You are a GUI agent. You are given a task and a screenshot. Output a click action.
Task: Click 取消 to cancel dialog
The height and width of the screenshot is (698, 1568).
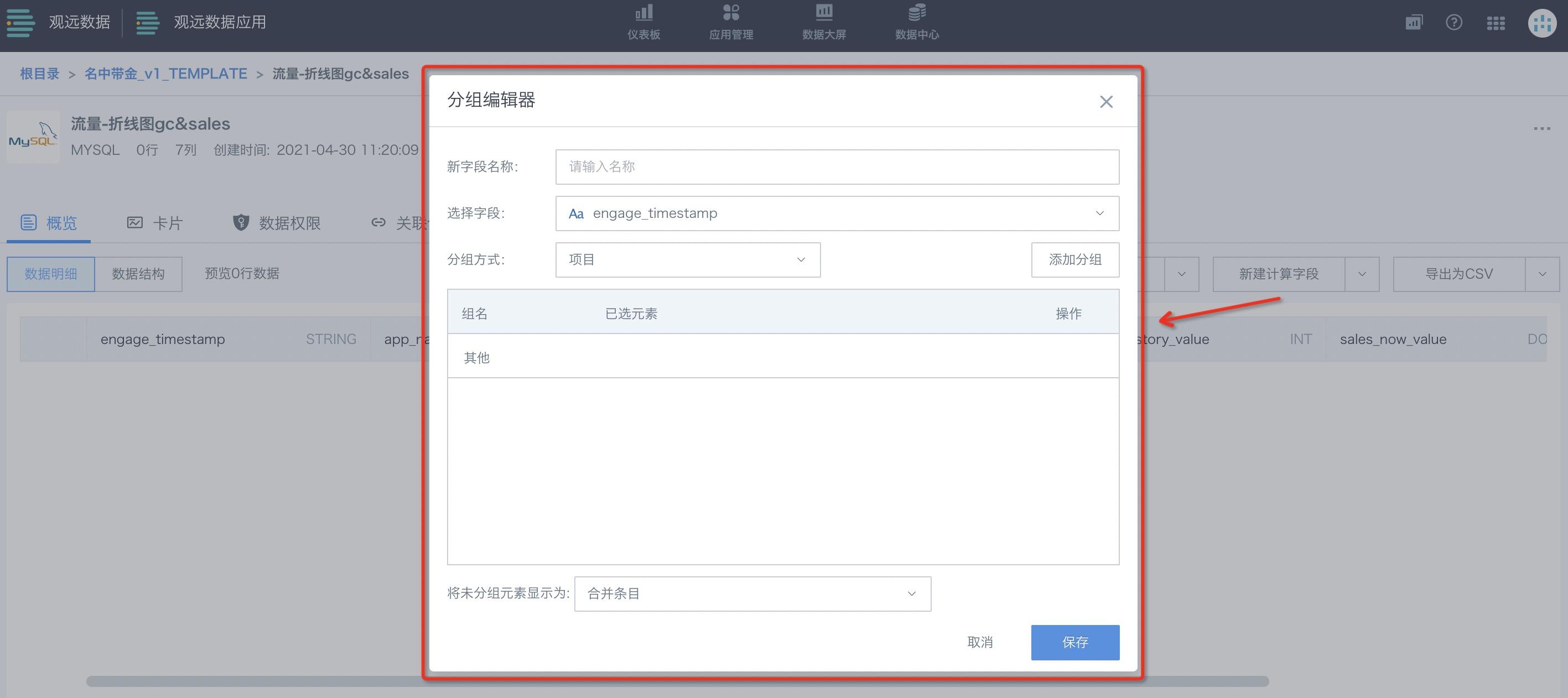pyautogui.click(x=979, y=642)
